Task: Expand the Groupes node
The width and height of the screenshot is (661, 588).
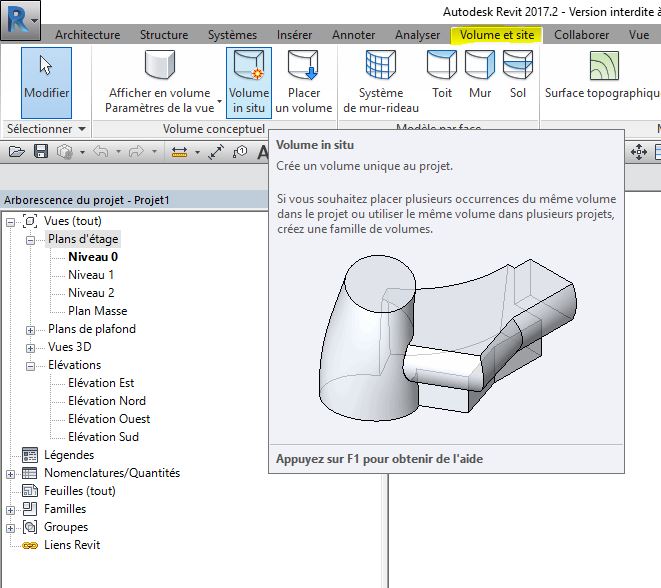Action: [x=11, y=528]
